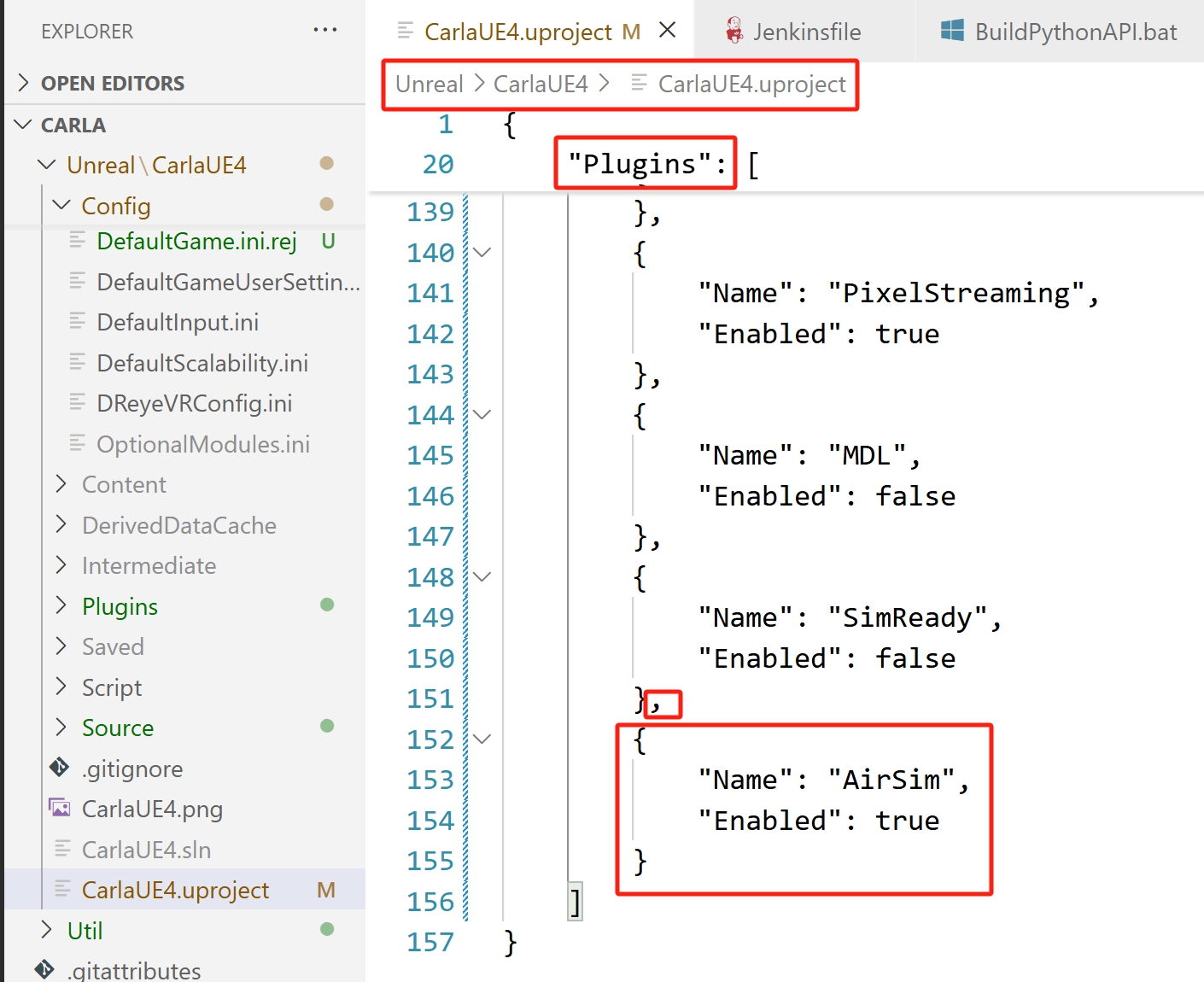Close the CarlaUE4.uproject editor tab
The width and height of the screenshot is (1204, 982).
tap(668, 31)
